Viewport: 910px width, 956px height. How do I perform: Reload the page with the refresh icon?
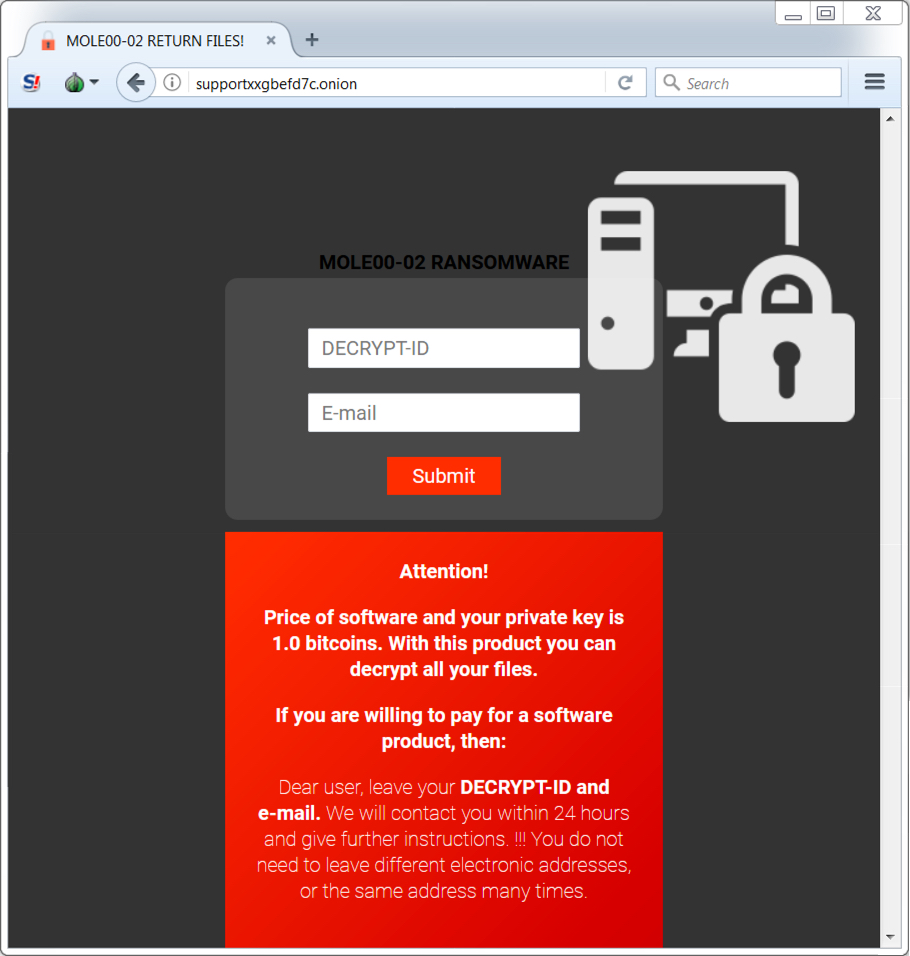point(625,82)
